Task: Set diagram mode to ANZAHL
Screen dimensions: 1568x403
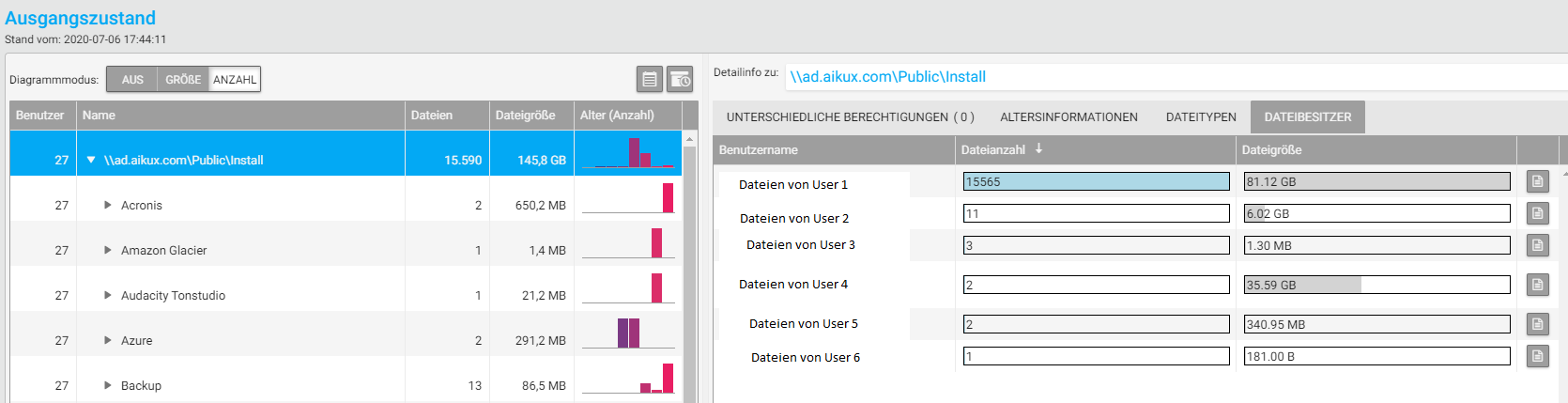Action: 235,80
